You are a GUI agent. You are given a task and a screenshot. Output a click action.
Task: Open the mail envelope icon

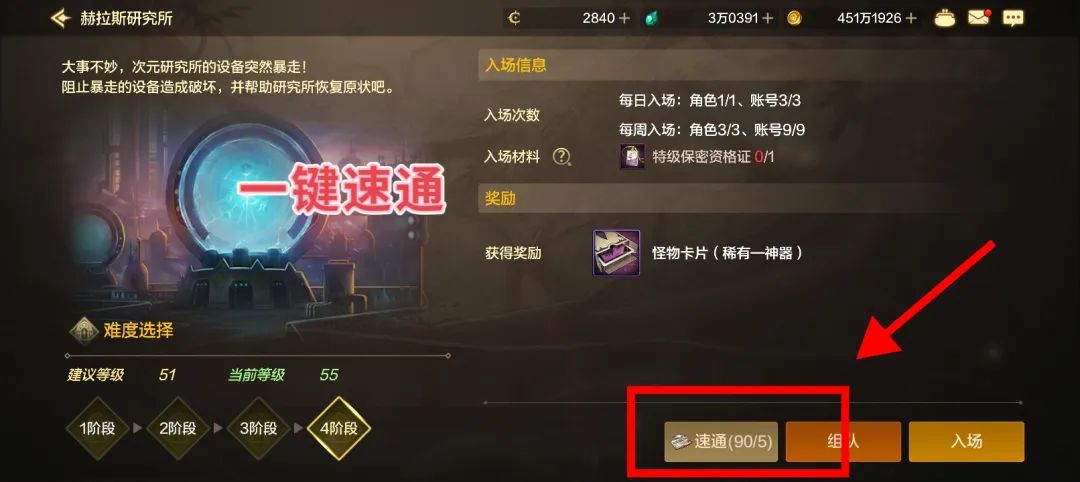(x=979, y=18)
